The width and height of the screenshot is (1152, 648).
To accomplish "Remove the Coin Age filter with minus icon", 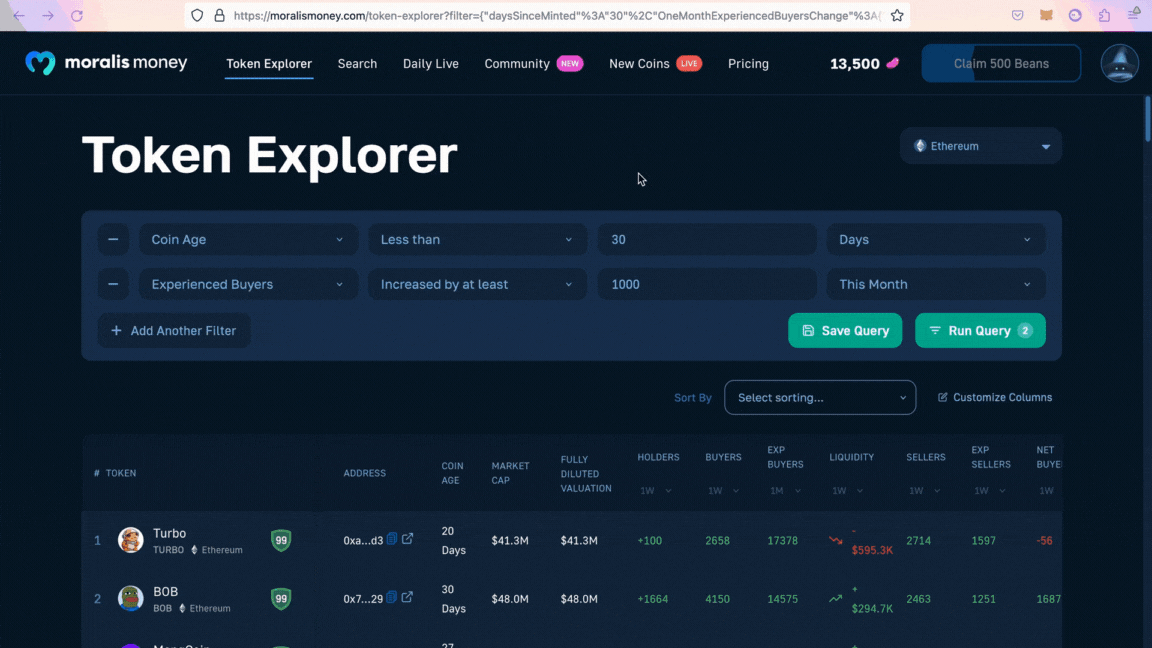I will tap(113, 240).
